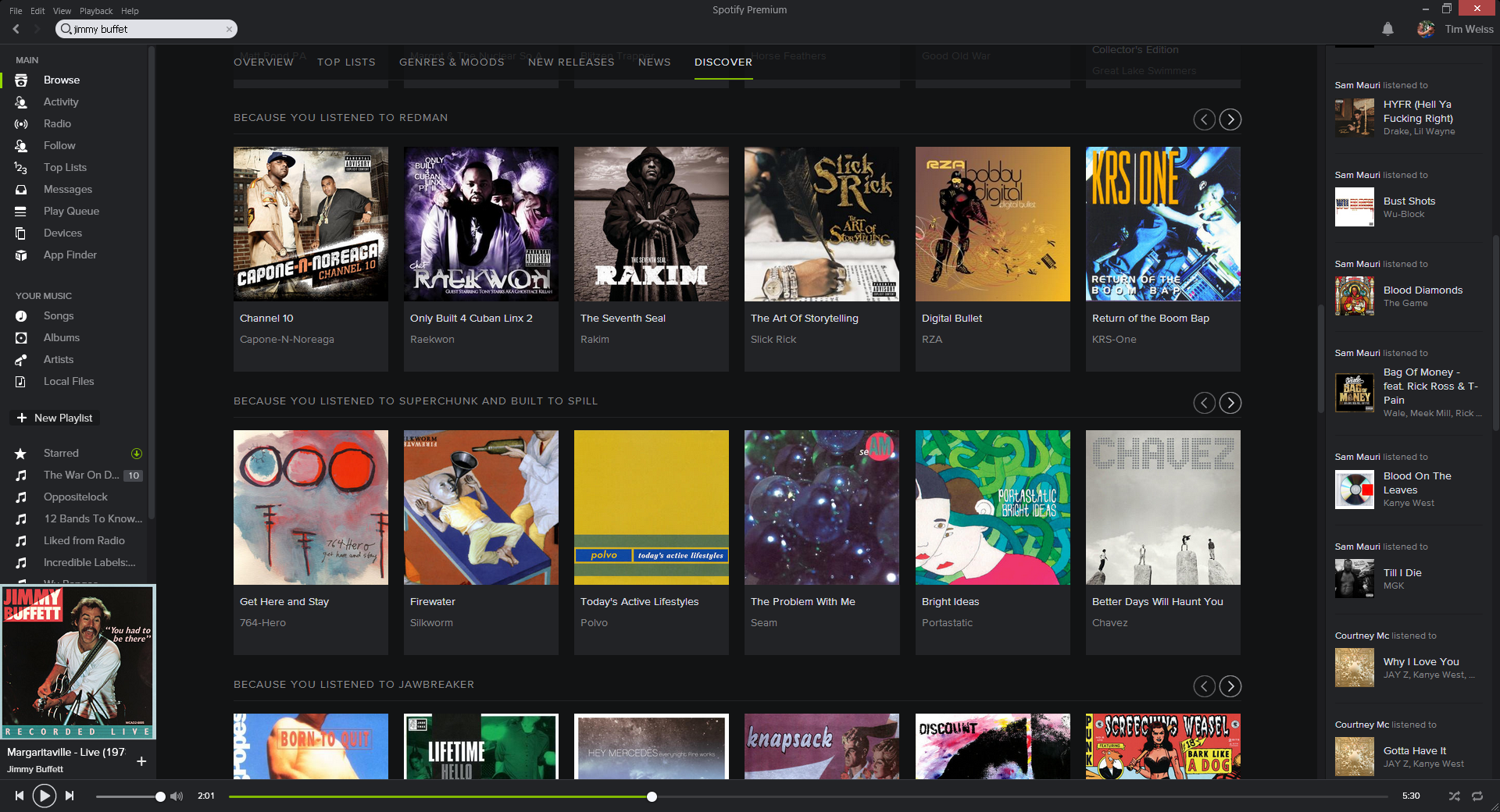1500x812 pixels.
Task: Click the volume speaker icon
Action: pos(177,796)
